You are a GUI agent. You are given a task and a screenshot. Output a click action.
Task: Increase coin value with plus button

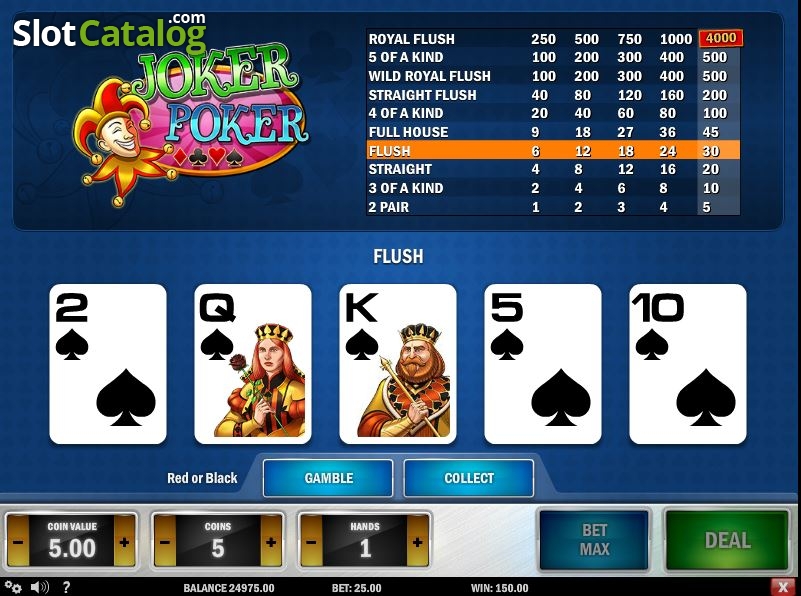click(125, 541)
